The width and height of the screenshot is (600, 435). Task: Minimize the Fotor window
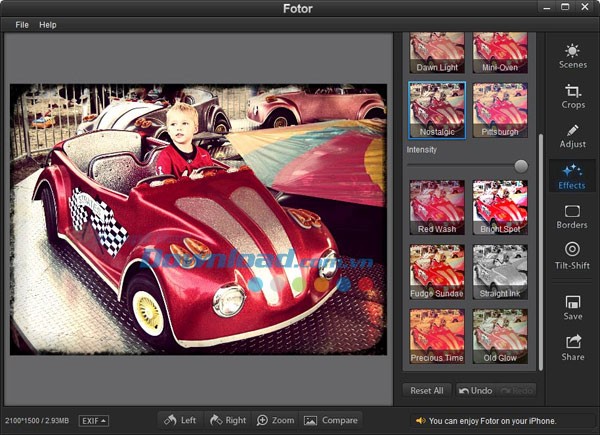(x=547, y=7)
